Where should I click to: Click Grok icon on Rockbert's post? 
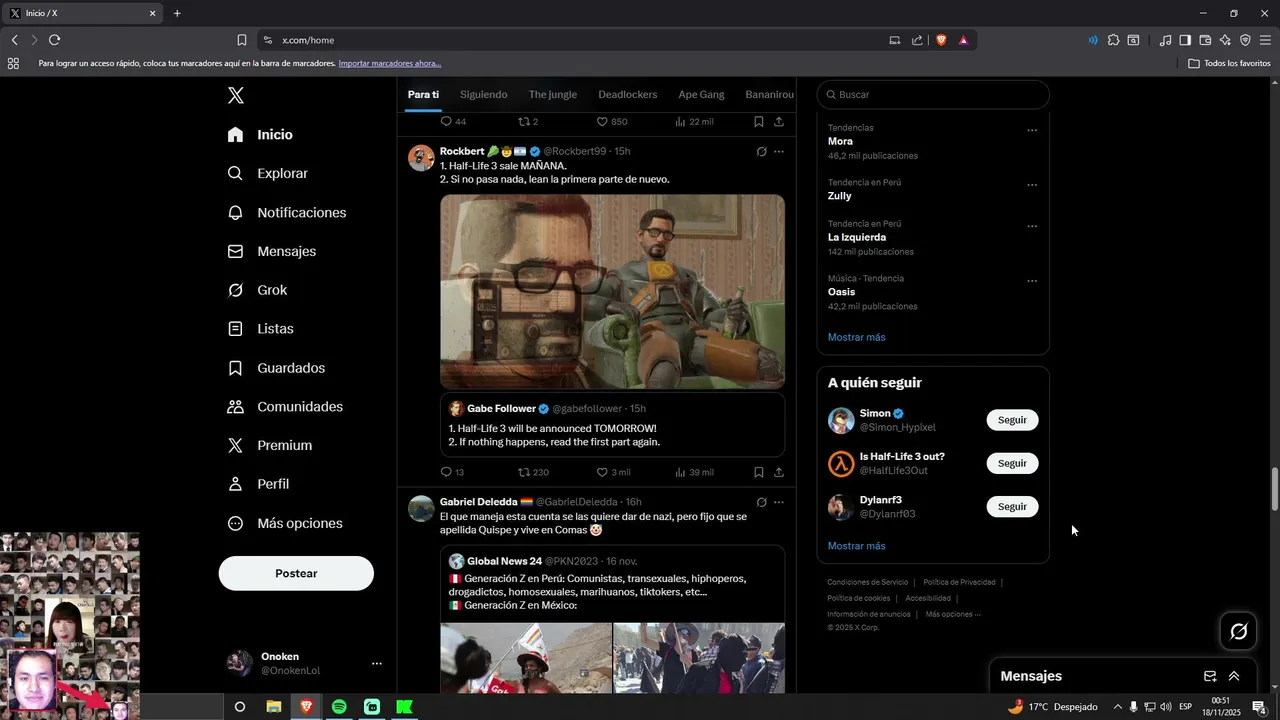pos(761,152)
